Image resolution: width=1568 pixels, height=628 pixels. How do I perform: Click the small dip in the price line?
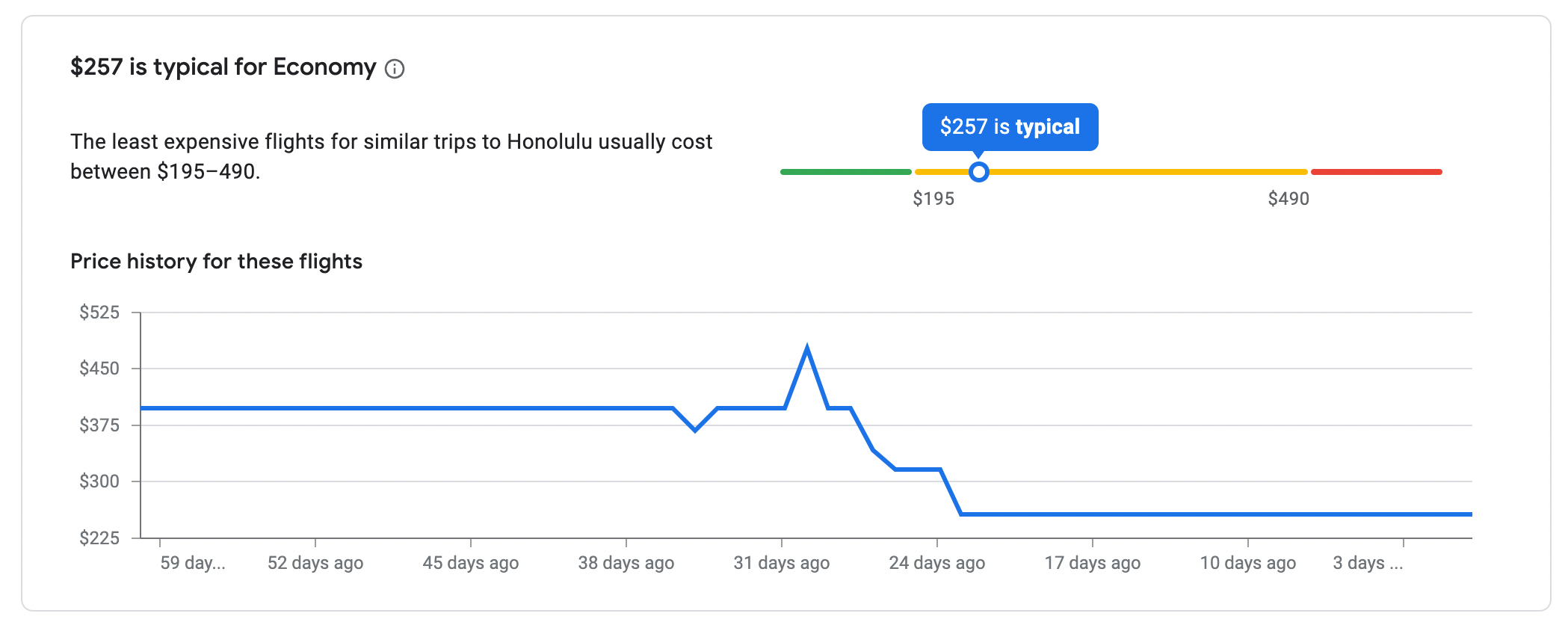pyautogui.click(x=695, y=430)
